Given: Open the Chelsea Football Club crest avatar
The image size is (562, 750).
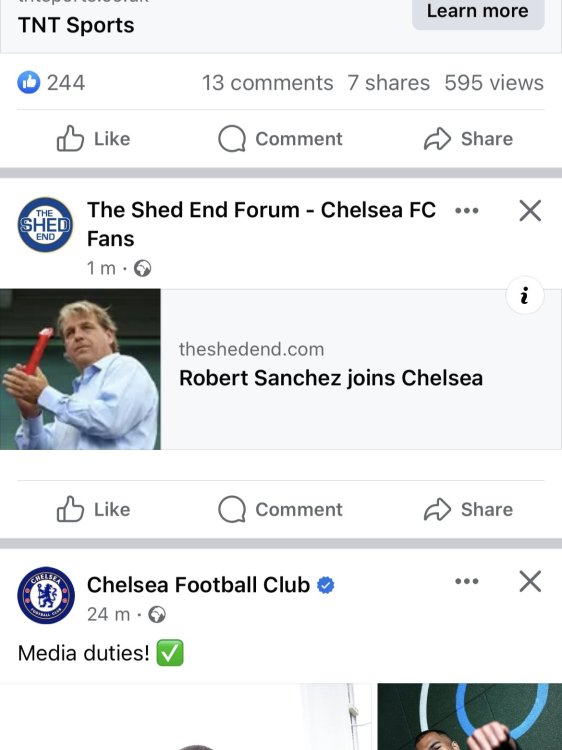Looking at the screenshot, I should (x=46, y=596).
